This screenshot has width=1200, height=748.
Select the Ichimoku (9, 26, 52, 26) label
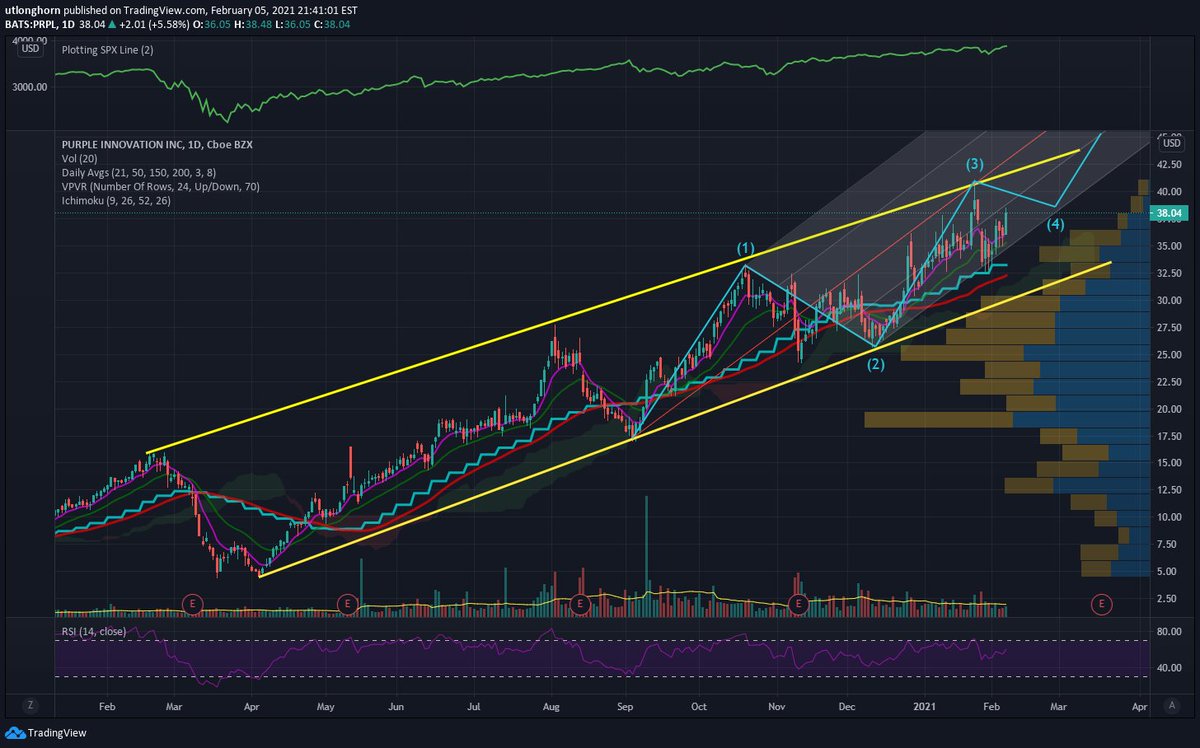(x=118, y=200)
